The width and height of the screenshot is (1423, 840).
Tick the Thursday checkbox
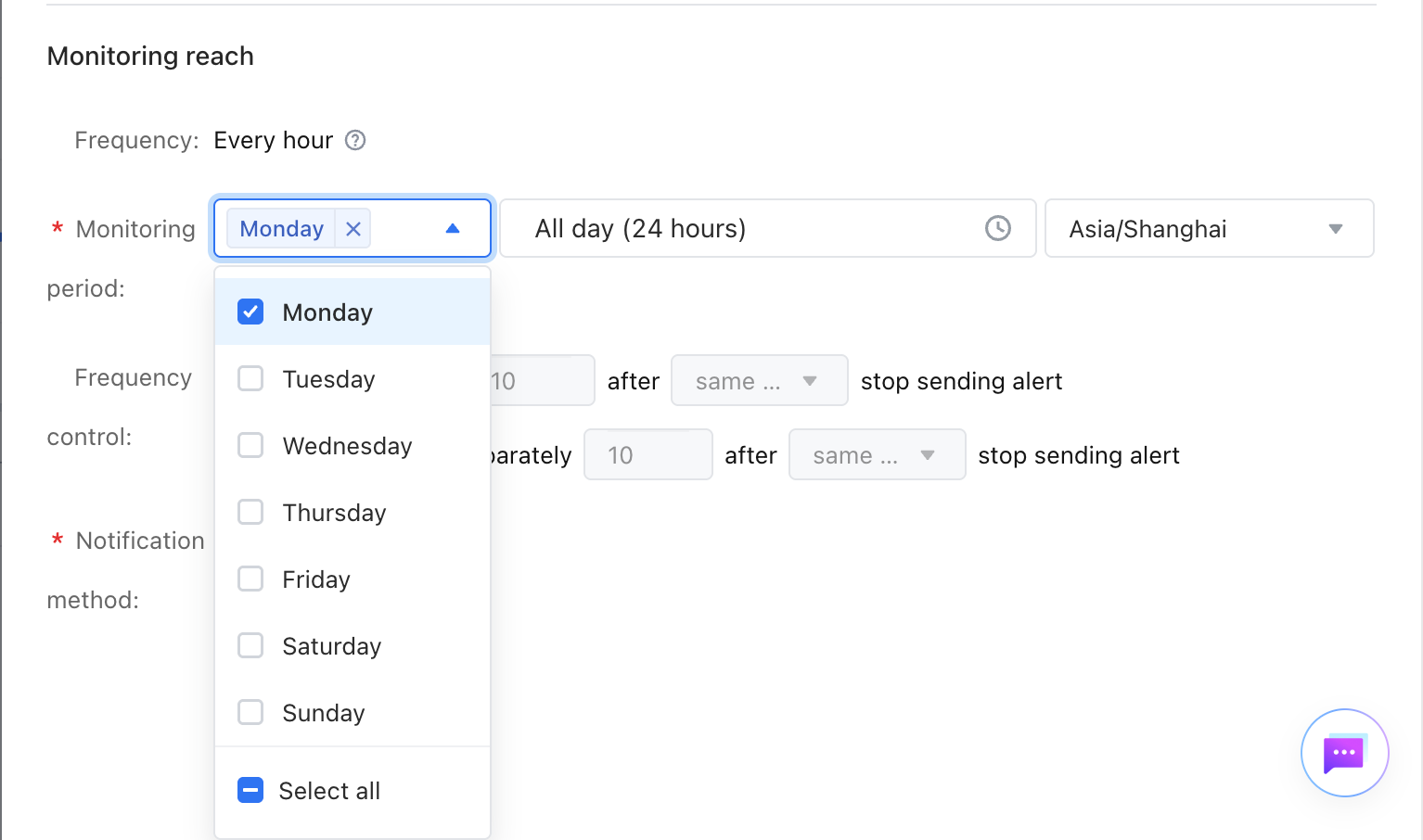click(x=250, y=512)
